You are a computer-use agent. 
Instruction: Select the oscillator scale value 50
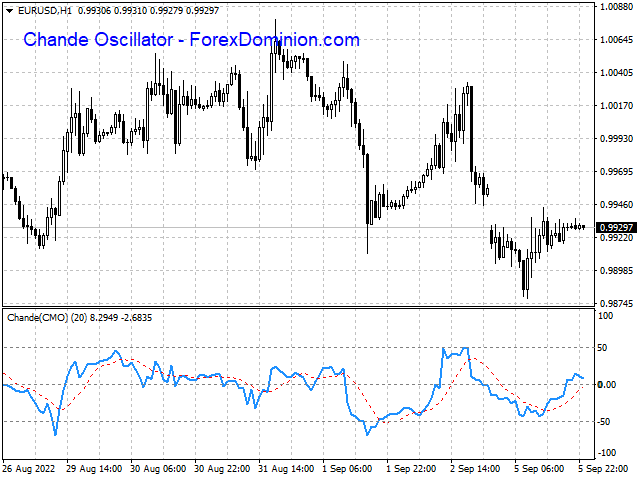[602, 348]
